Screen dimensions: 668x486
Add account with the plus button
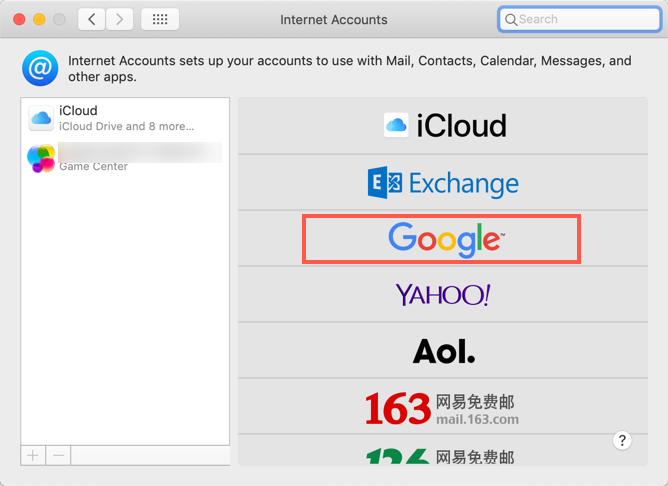coord(33,455)
